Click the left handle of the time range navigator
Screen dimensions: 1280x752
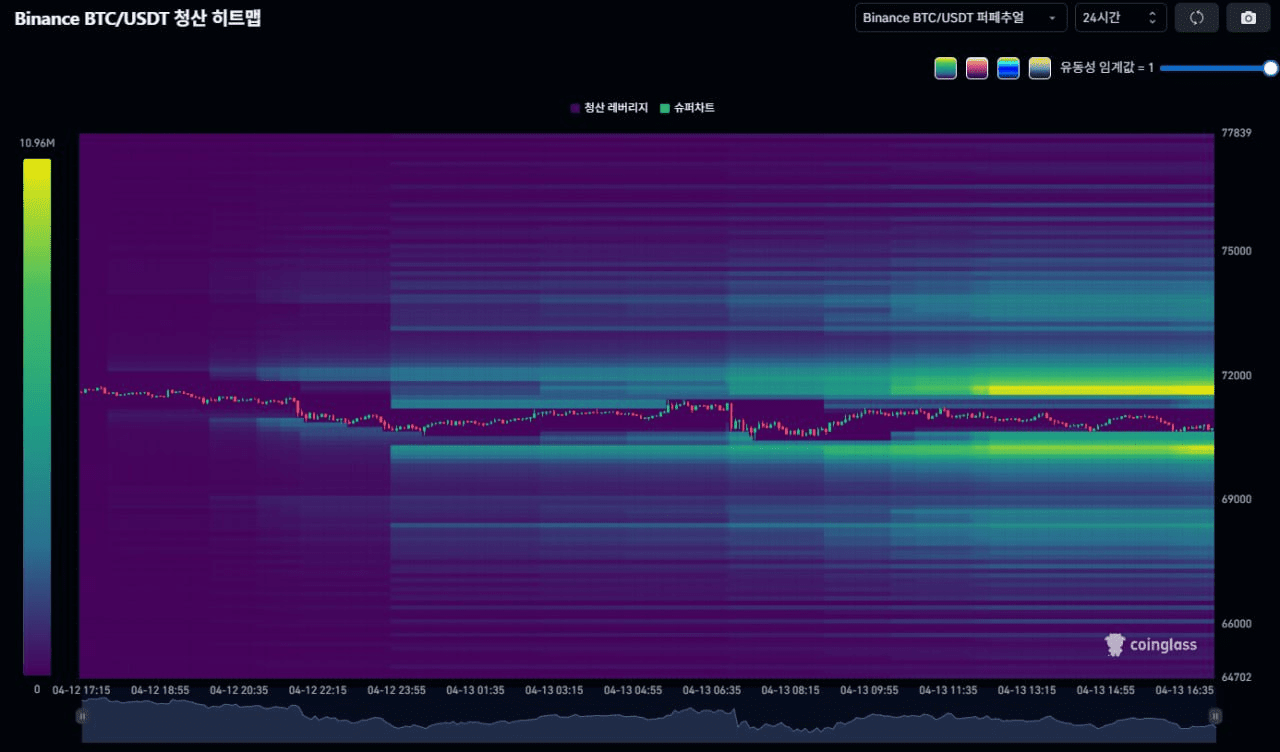coord(82,715)
